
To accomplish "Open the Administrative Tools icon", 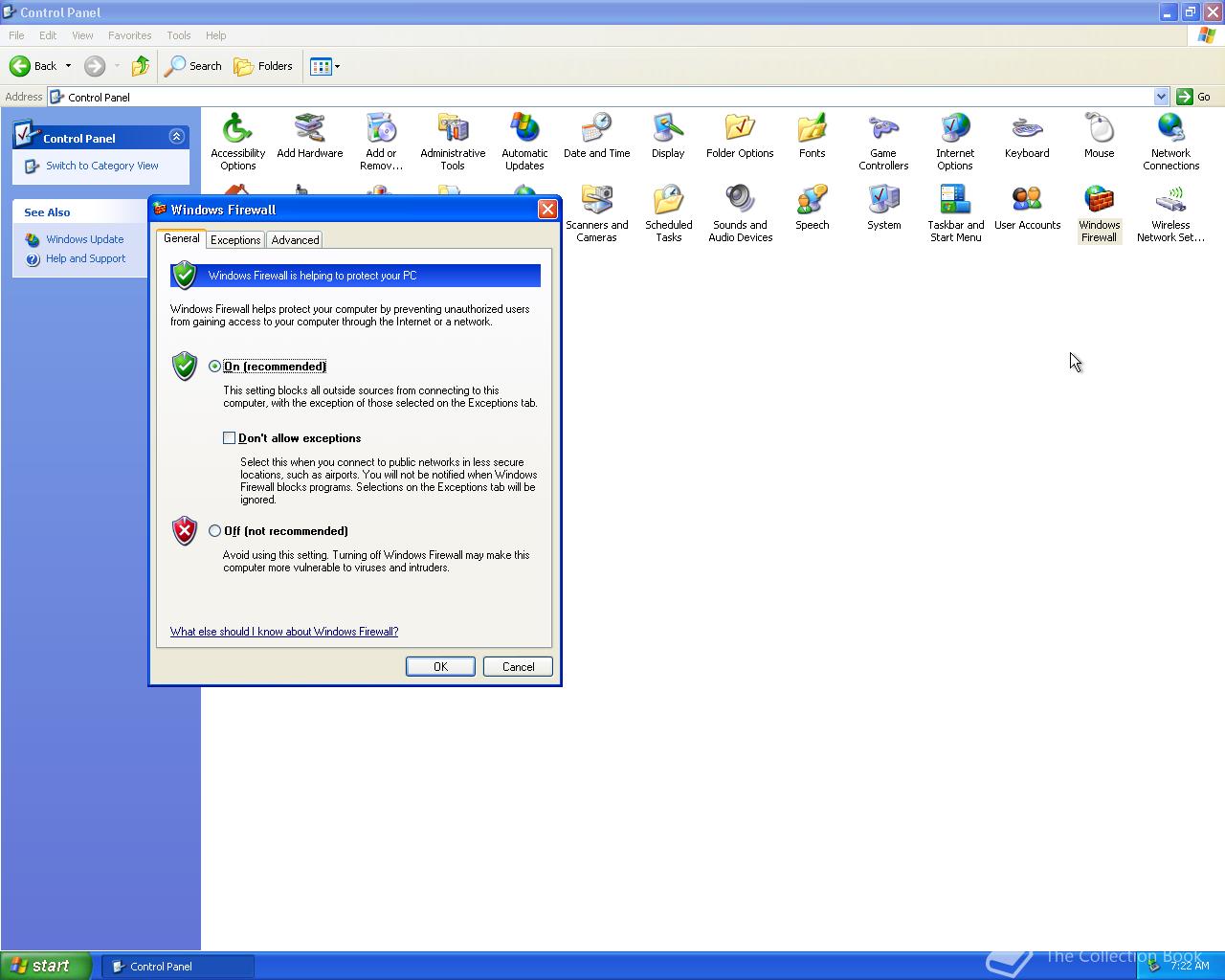I will click(453, 141).
